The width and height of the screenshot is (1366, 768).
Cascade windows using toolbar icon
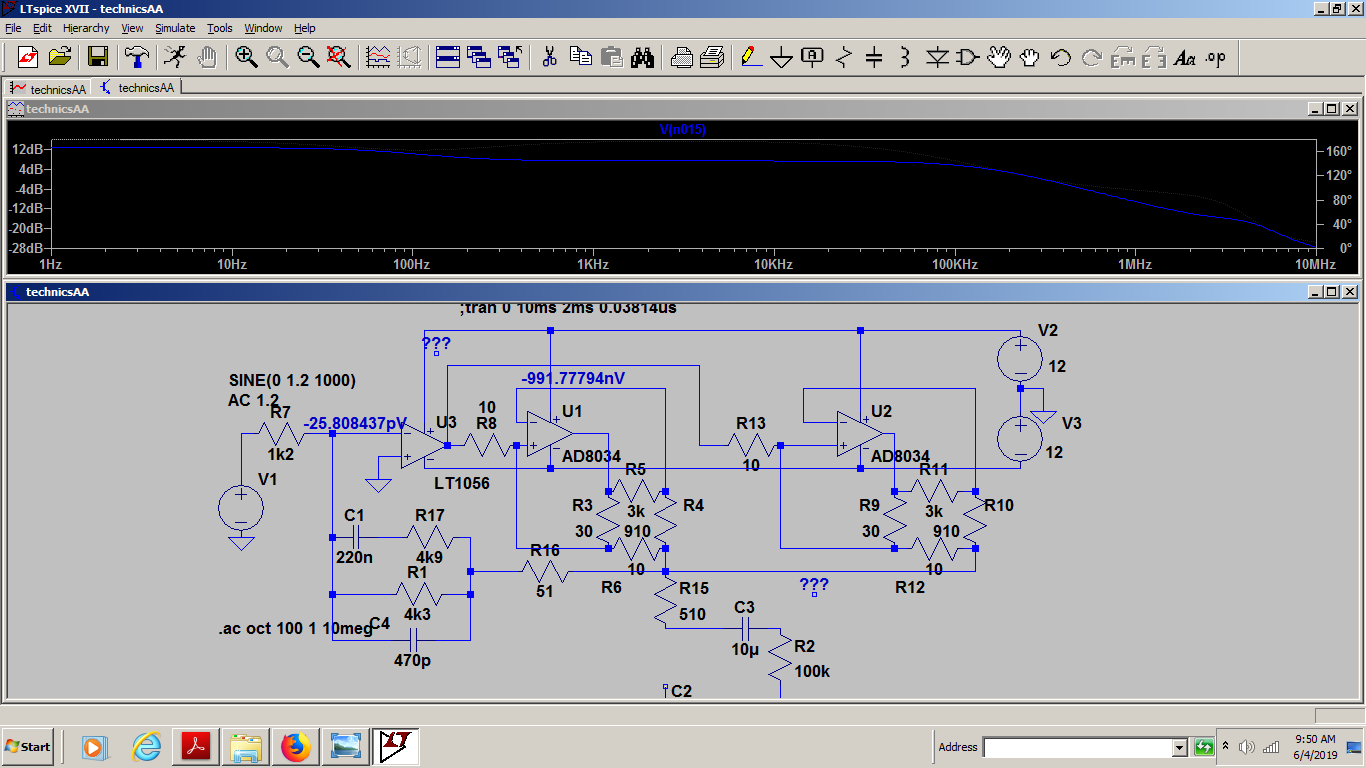tap(478, 56)
